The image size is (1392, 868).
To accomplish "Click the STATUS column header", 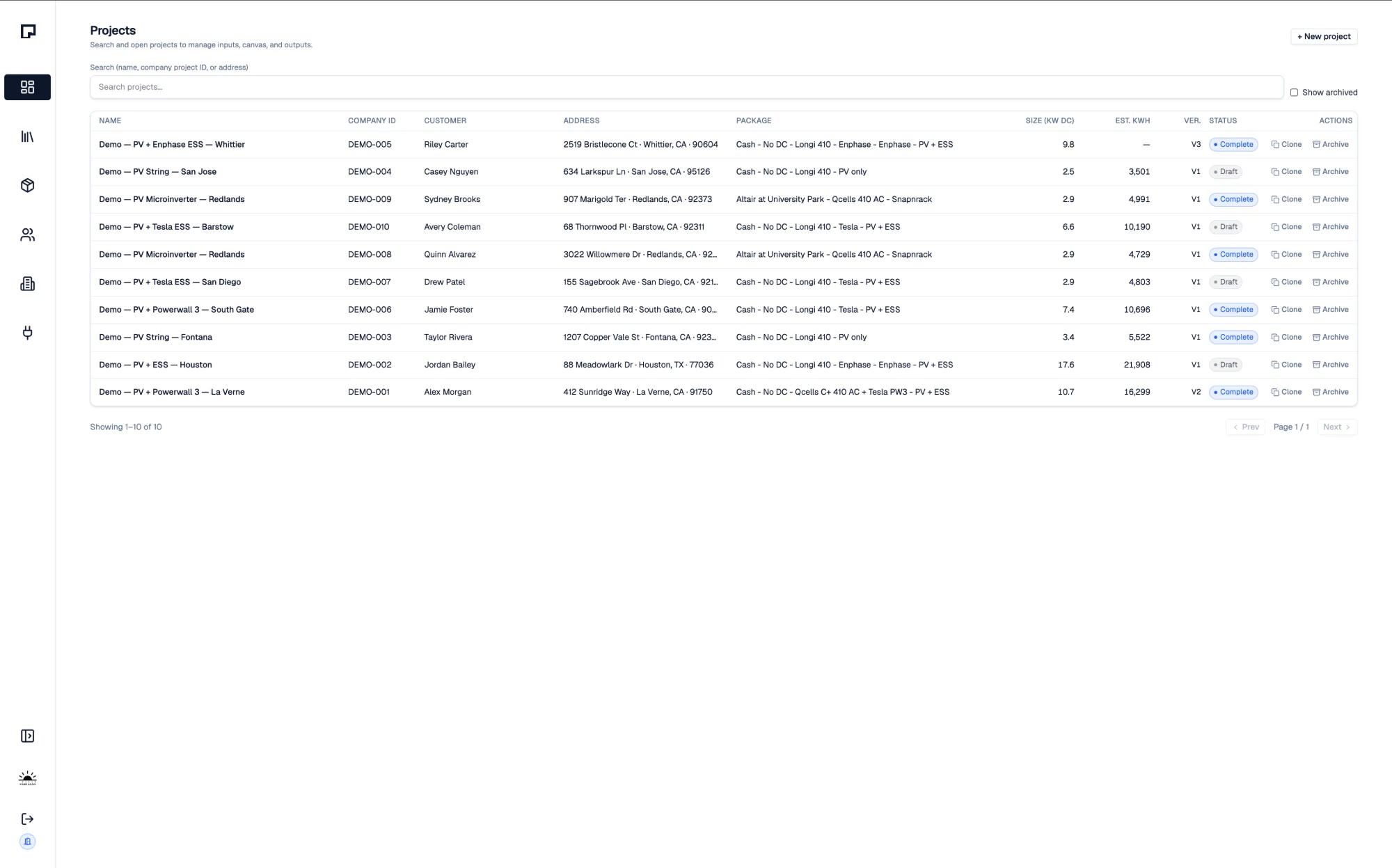I will 1223,120.
